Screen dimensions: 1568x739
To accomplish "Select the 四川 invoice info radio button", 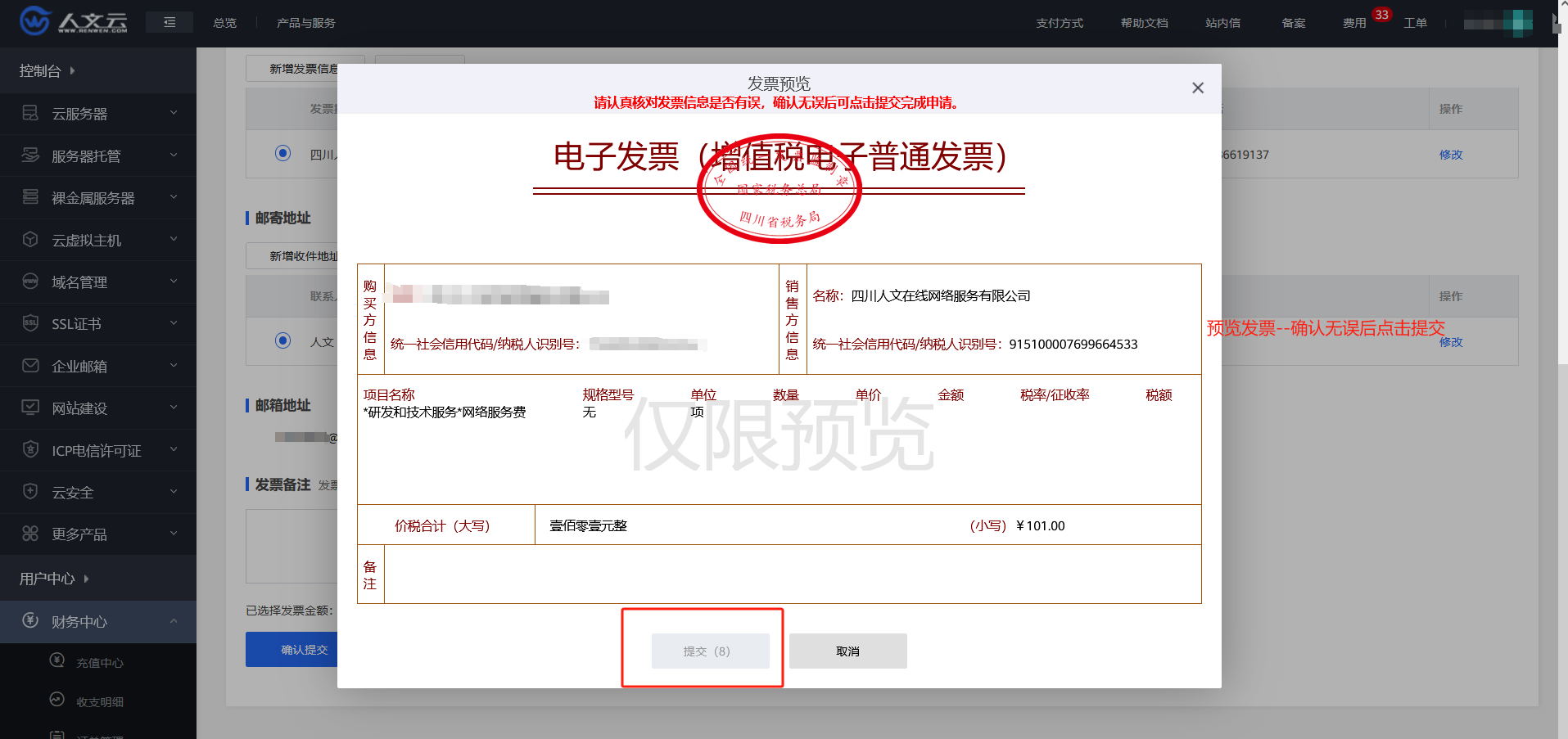I will point(283,153).
